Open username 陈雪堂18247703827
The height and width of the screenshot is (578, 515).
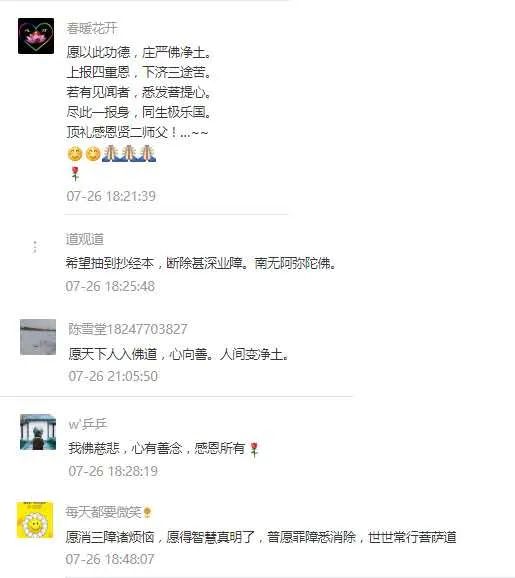click(128, 329)
